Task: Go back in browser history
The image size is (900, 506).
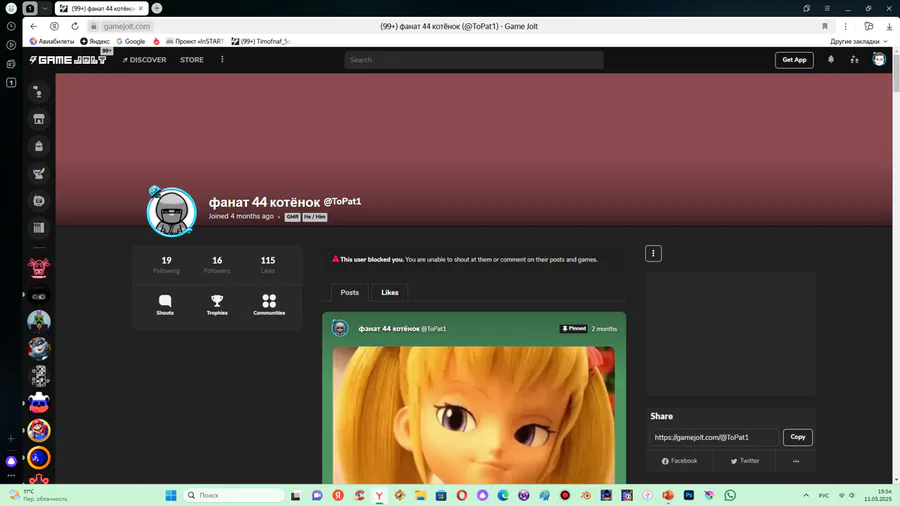Action: (x=34, y=26)
